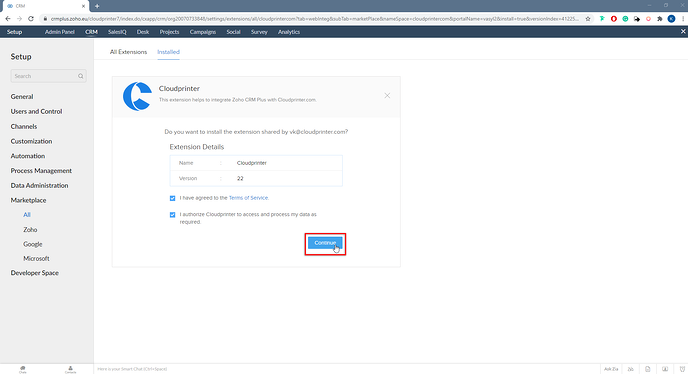688x374 pixels.
Task: Click the Extension Details heading
Action: [x=197, y=147]
